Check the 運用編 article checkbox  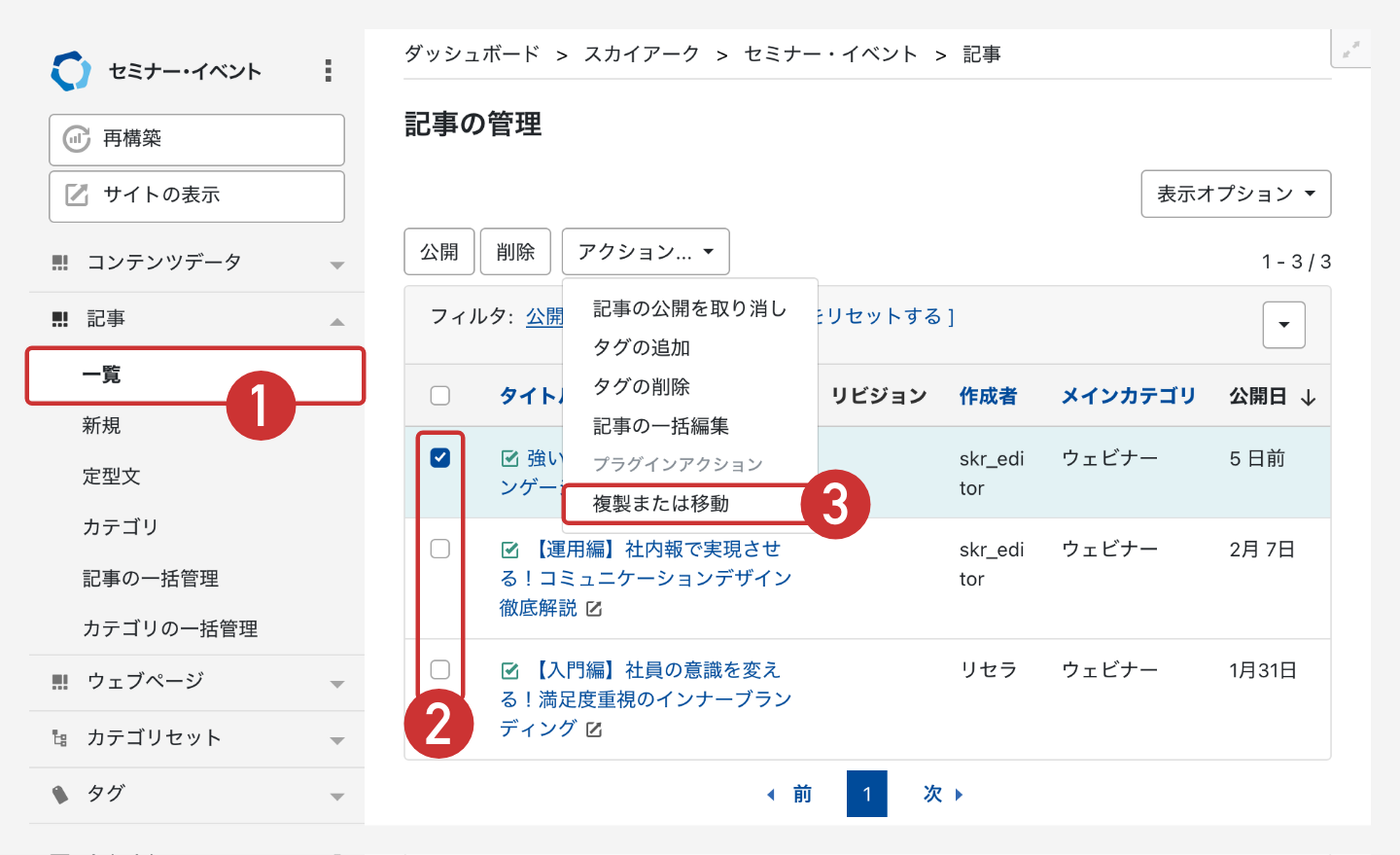tap(440, 550)
